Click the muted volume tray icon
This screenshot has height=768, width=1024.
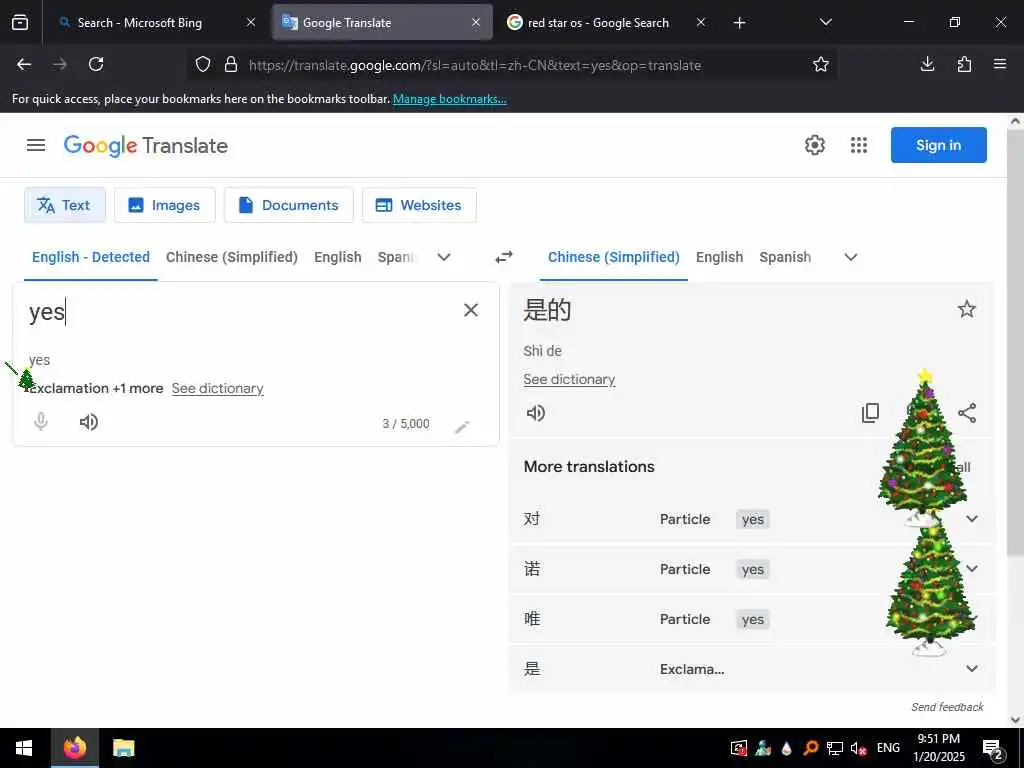858,748
